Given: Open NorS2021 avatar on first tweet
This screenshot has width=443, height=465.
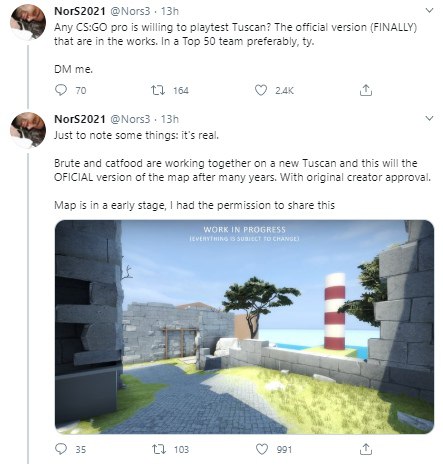Looking at the screenshot, I should tap(28, 22).
